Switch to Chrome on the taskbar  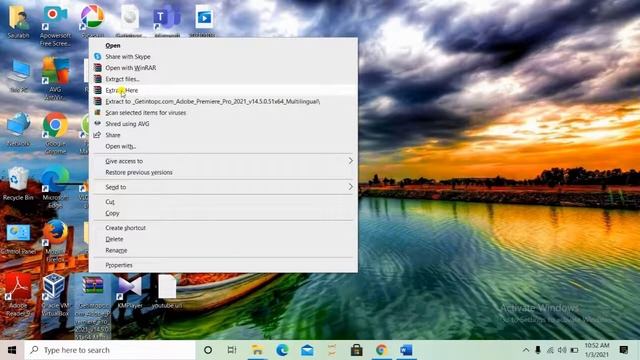click(381, 350)
